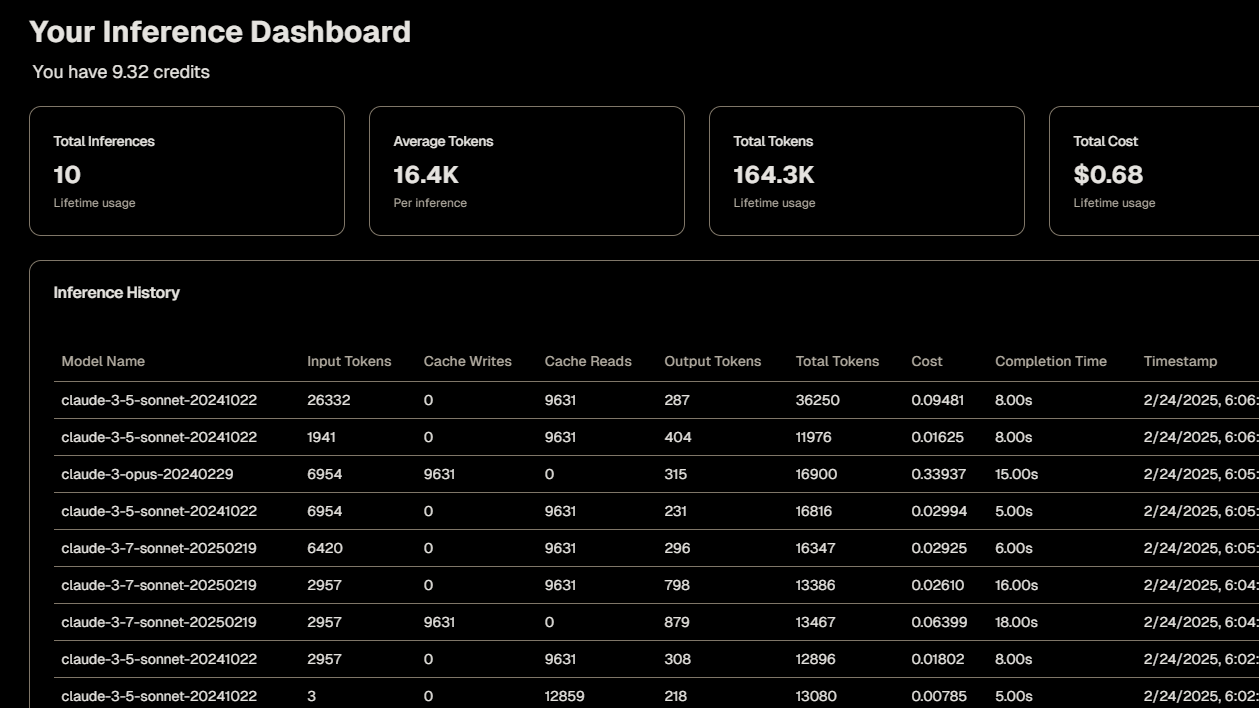Select the output tokens value 287

(x=677, y=400)
